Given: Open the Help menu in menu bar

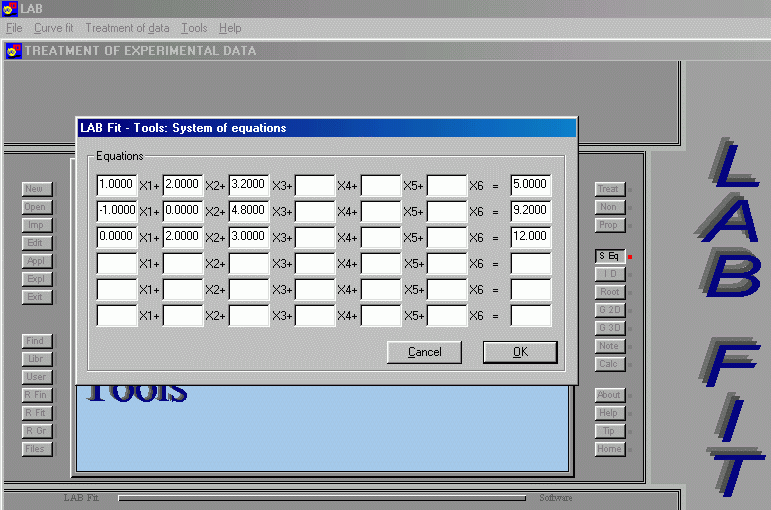Looking at the screenshot, I should [230, 28].
